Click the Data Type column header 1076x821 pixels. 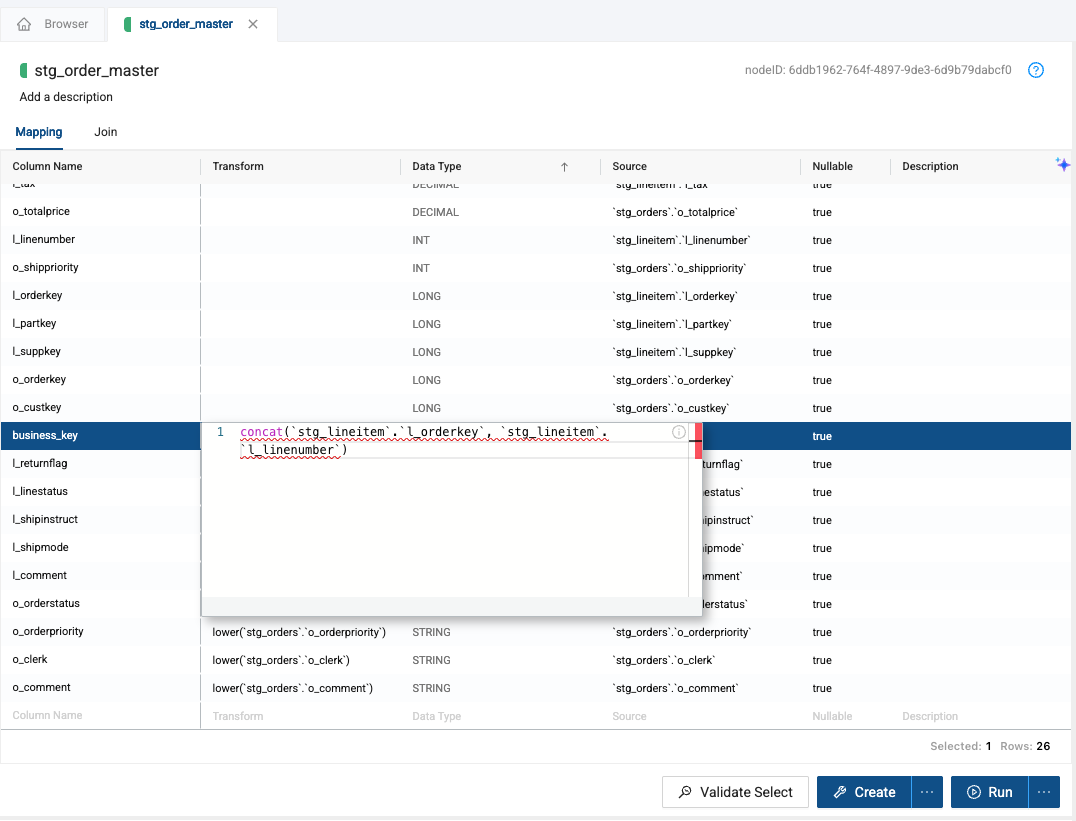tap(436, 166)
